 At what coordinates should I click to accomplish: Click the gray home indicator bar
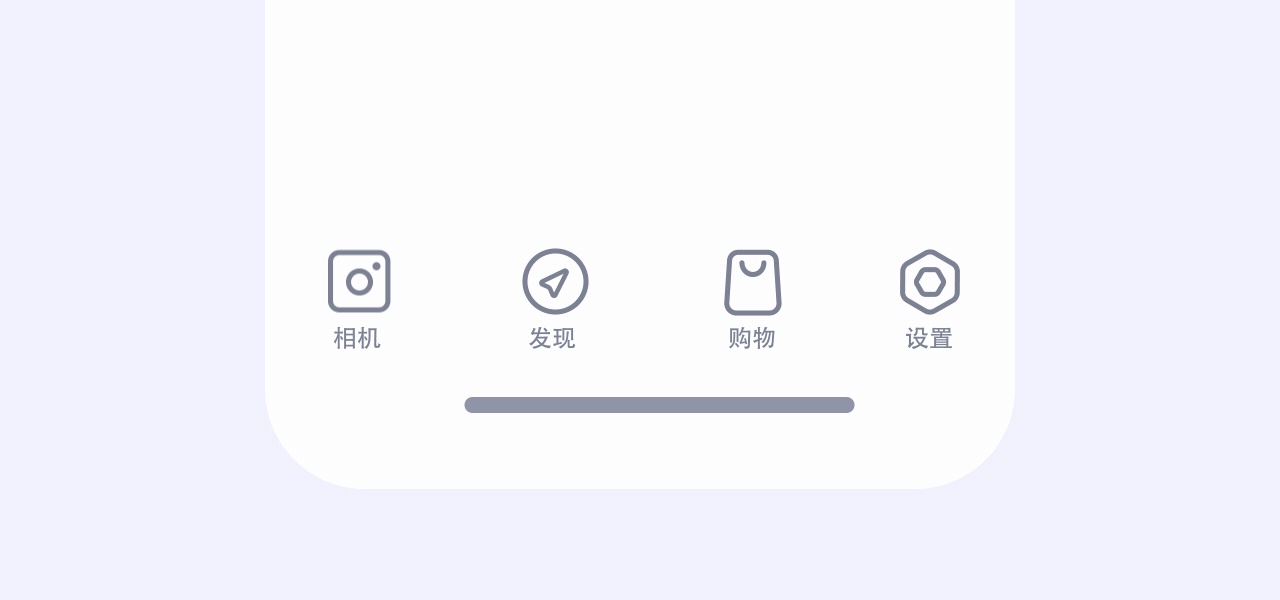(659, 405)
